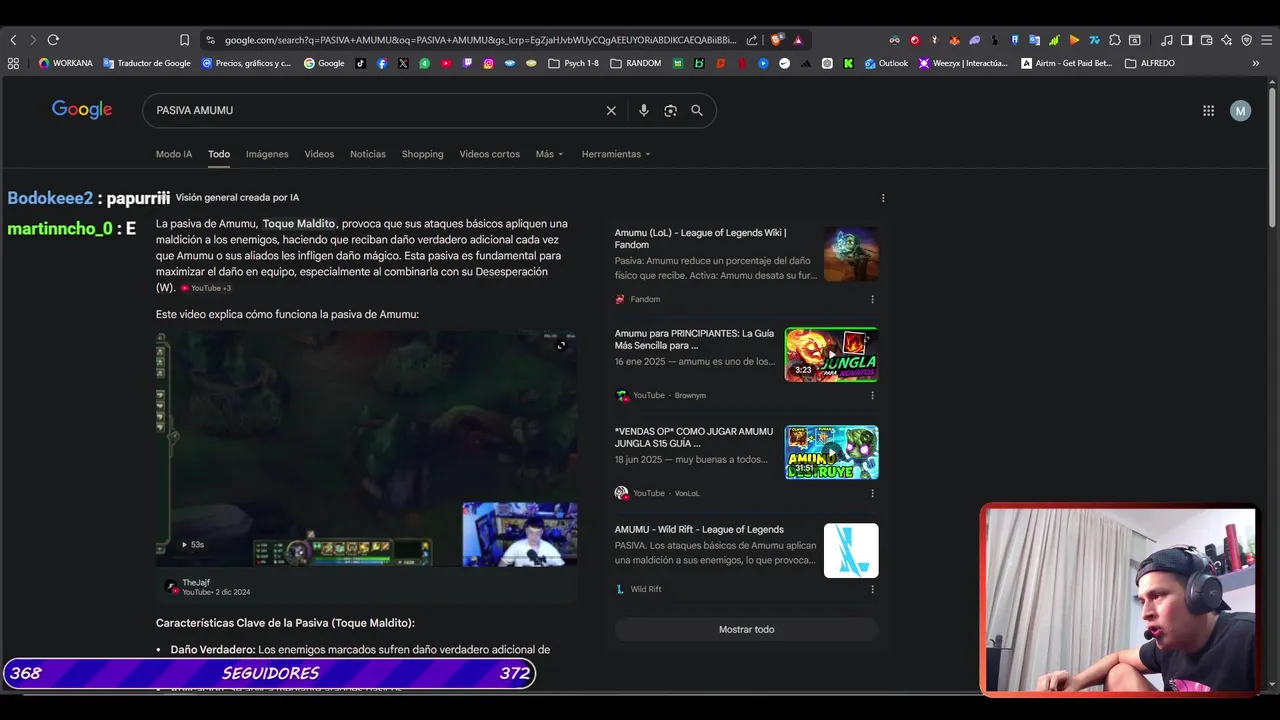The width and height of the screenshot is (1280, 720).
Task: Open Brave Shields lion icon
Action: [x=777, y=40]
